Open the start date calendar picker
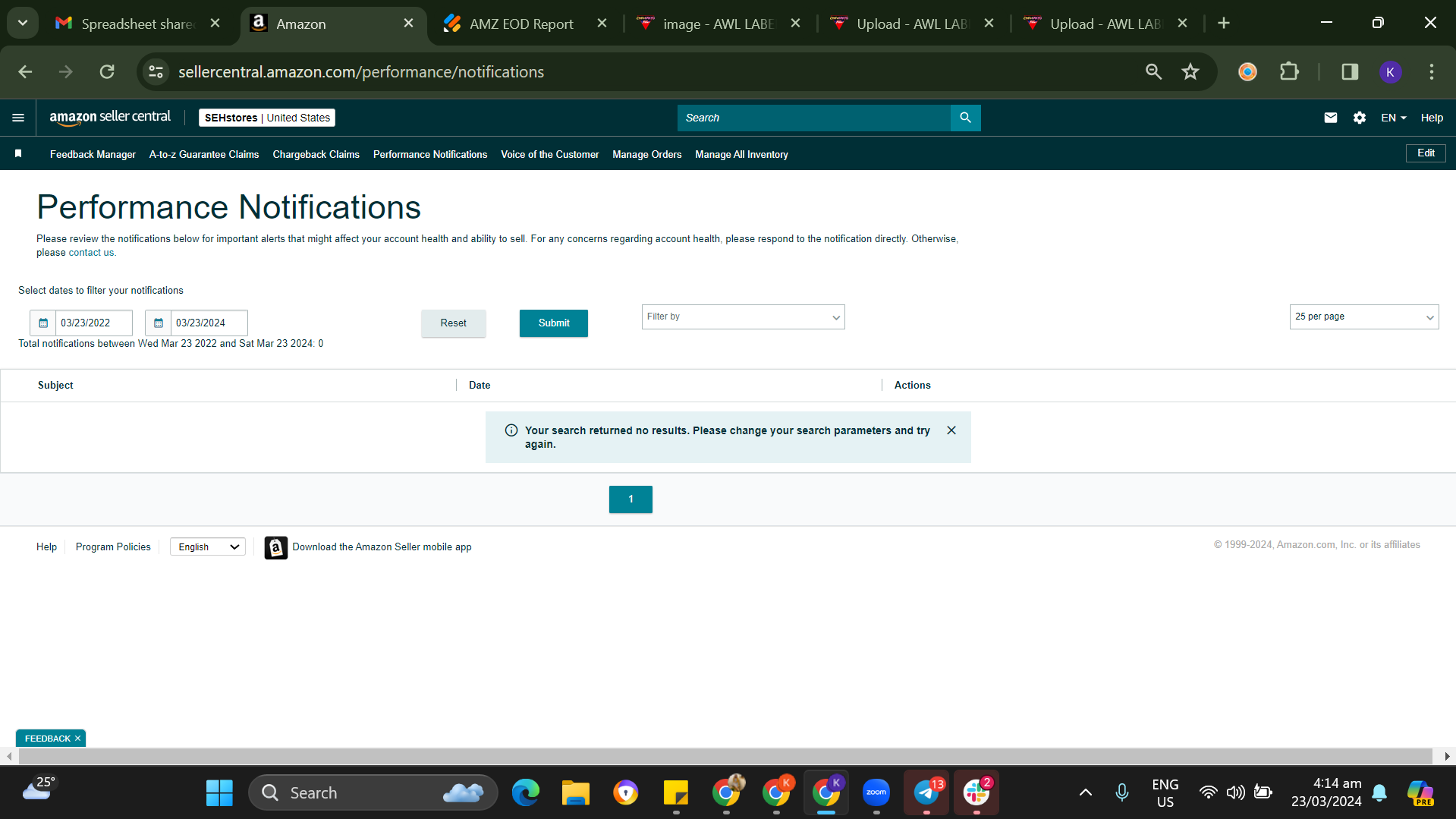The height and width of the screenshot is (819, 1456). [43, 323]
